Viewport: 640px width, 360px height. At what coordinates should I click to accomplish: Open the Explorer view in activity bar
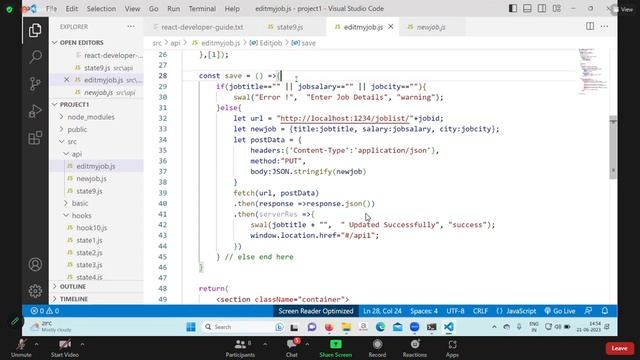(x=35, y=30)
